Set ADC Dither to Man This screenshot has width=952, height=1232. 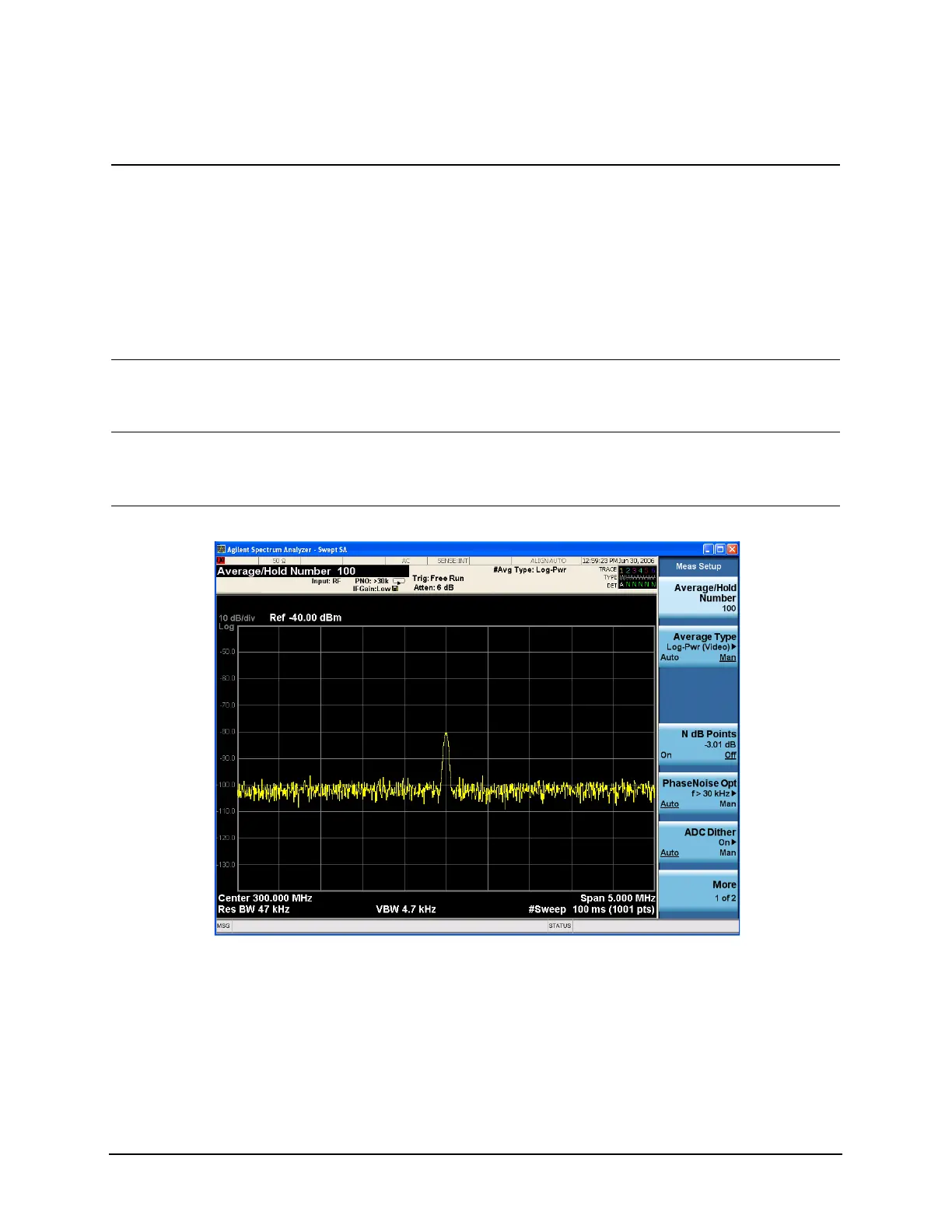727,853
